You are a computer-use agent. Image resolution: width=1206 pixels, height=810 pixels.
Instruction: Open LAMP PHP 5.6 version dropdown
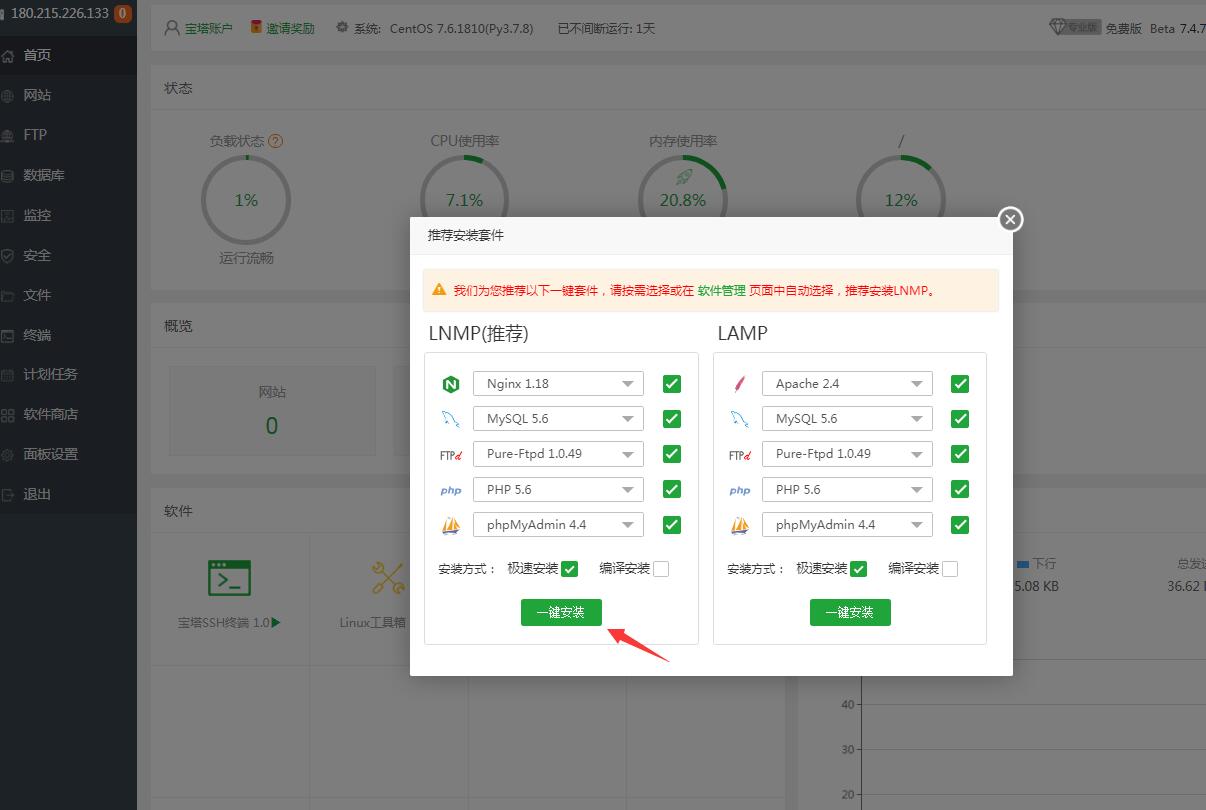(x=847, y=489)
